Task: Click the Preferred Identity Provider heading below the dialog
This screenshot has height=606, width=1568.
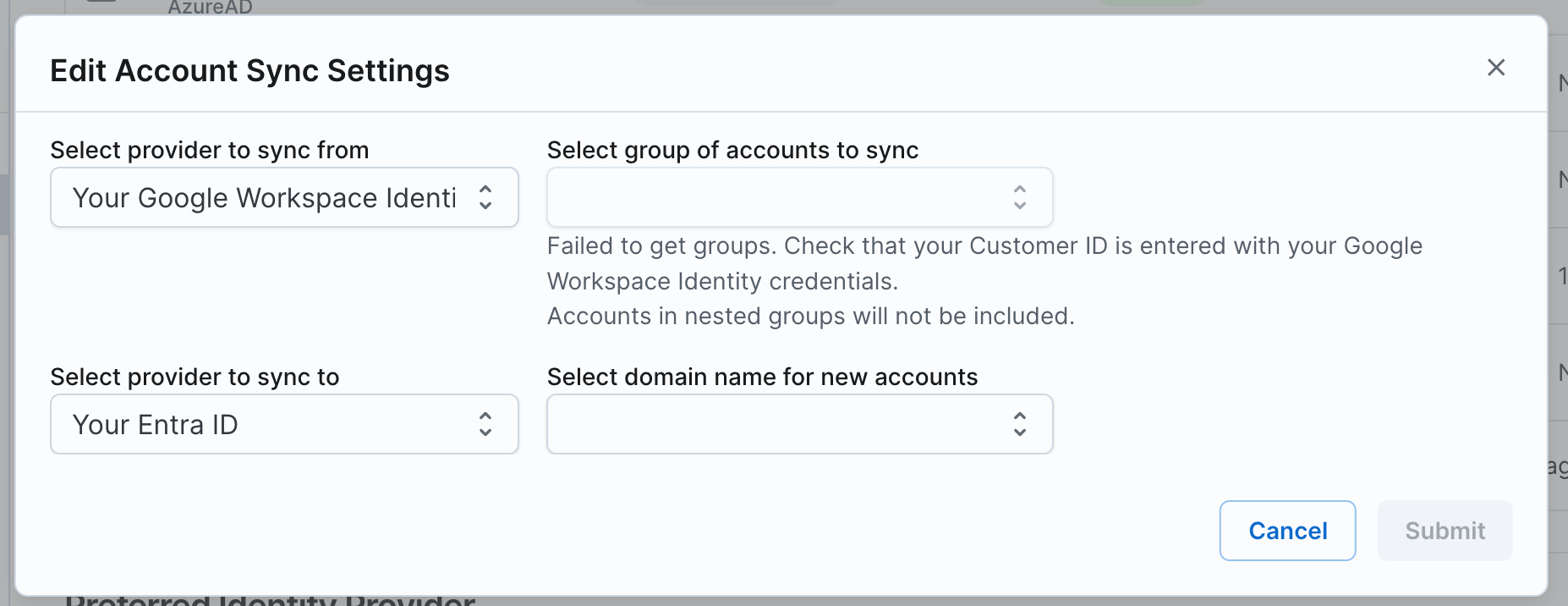Action: [271, 600]
